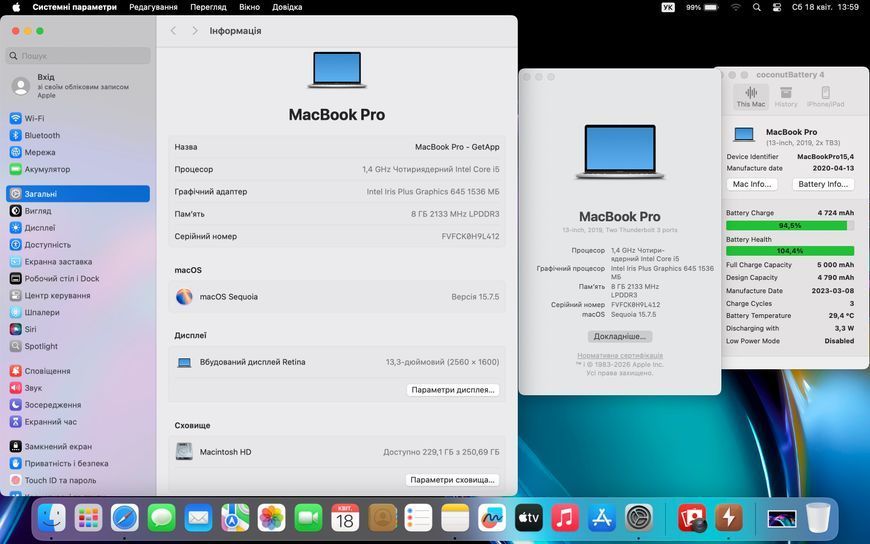Open Звук settings
This screenshot has width=870, height=544.
pyautogui.click(x=26, y=388)
